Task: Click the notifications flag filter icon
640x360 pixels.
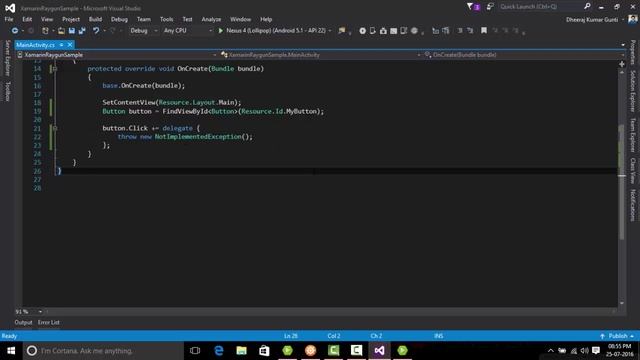Action: (x=473, y=7)
